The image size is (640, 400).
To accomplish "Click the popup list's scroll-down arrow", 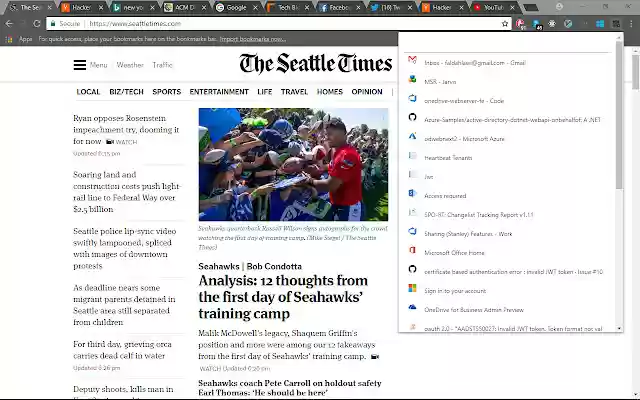I will point(619,328).
